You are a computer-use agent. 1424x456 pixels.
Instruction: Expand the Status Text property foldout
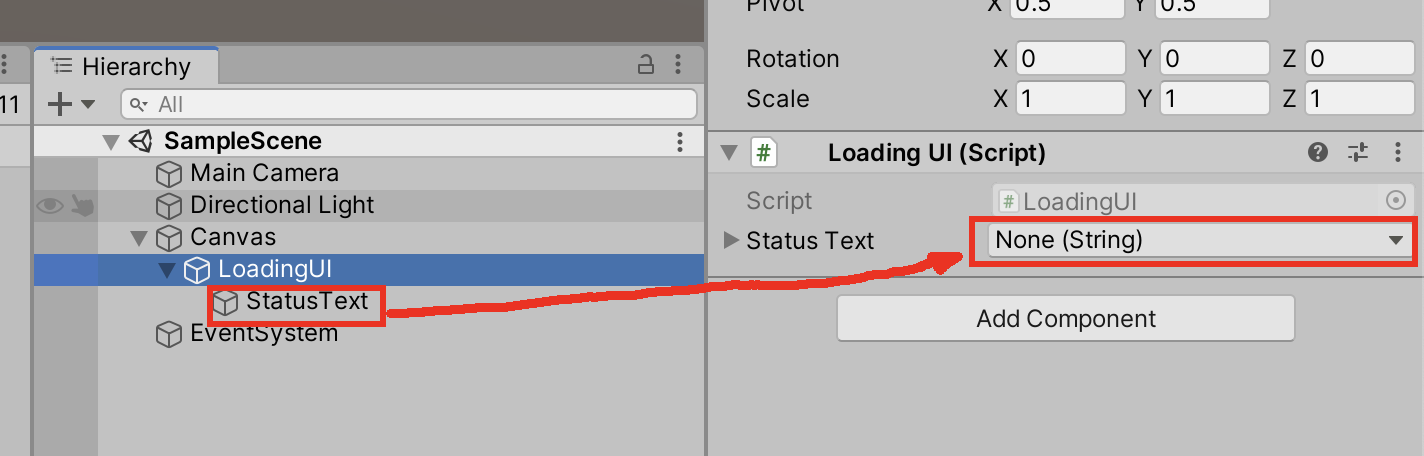tap(731, 240)
